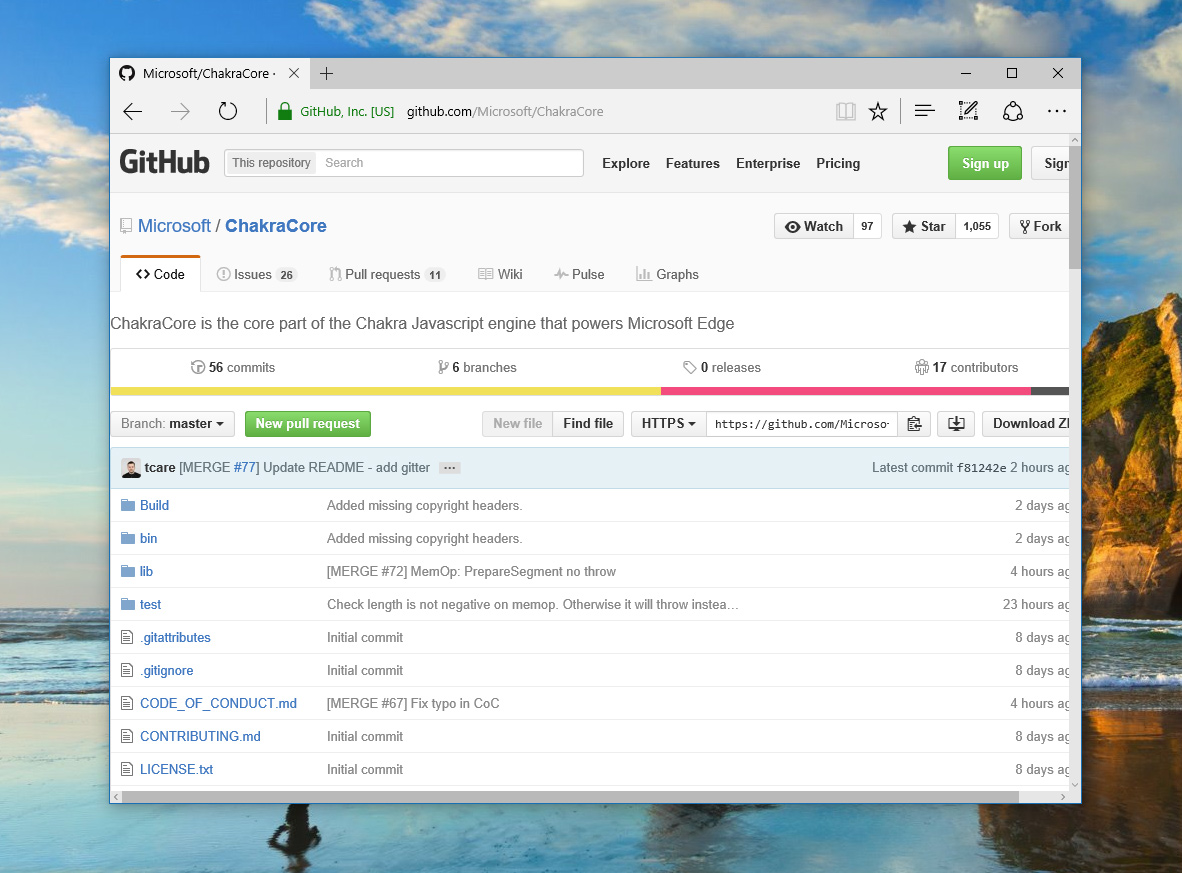The height and width of the screenshot is (873, 1182).
Task: Click the green Sign up button
Action: tap(984, 163)
